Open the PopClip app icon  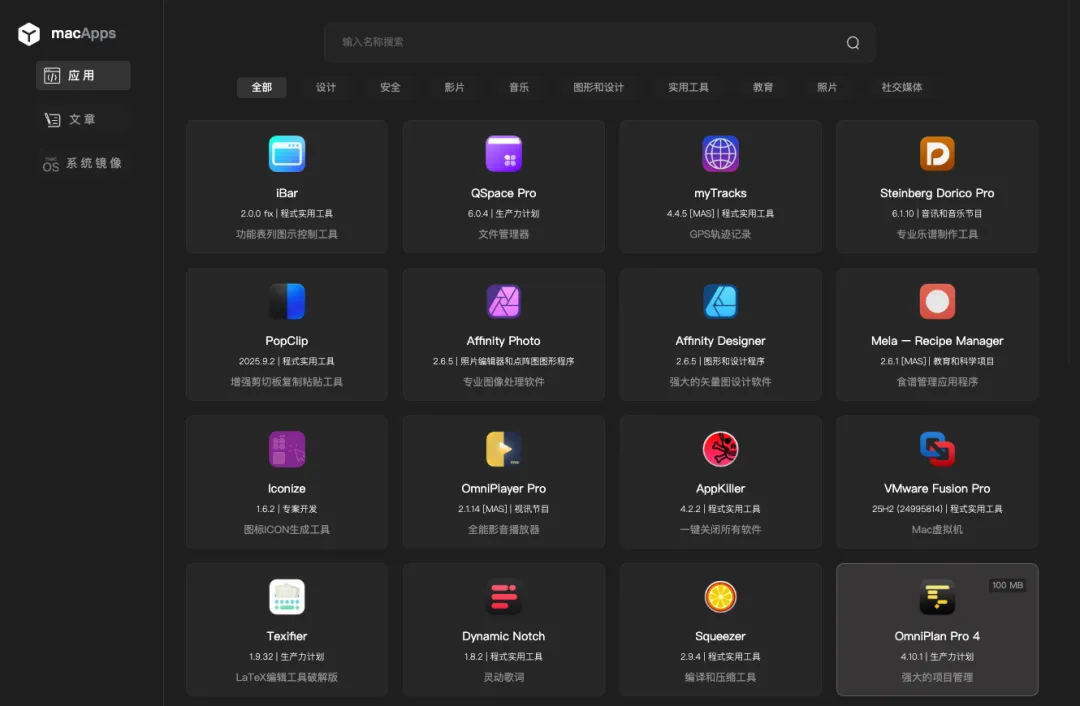[x=287, y=301]
